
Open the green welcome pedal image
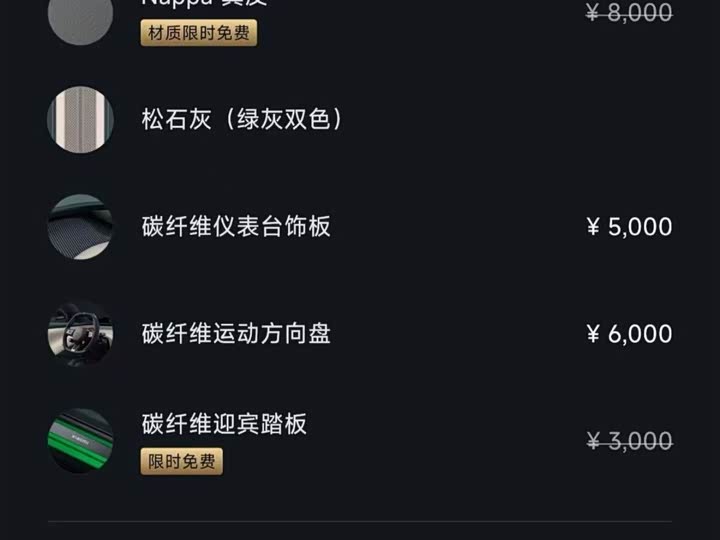(x=80, y=440)
